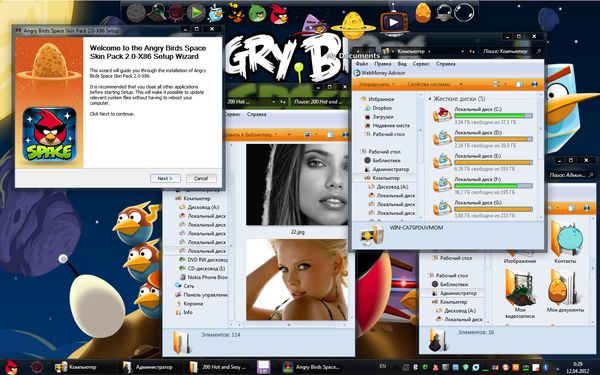Screen dimensions: 600x375
Task: Open Dropbox in the Компьютер window sidebar
Action: tap(378, 108)
